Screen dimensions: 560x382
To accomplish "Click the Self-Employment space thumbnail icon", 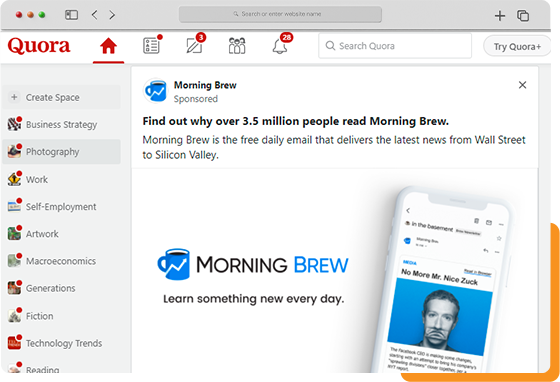I will [14, 206].
